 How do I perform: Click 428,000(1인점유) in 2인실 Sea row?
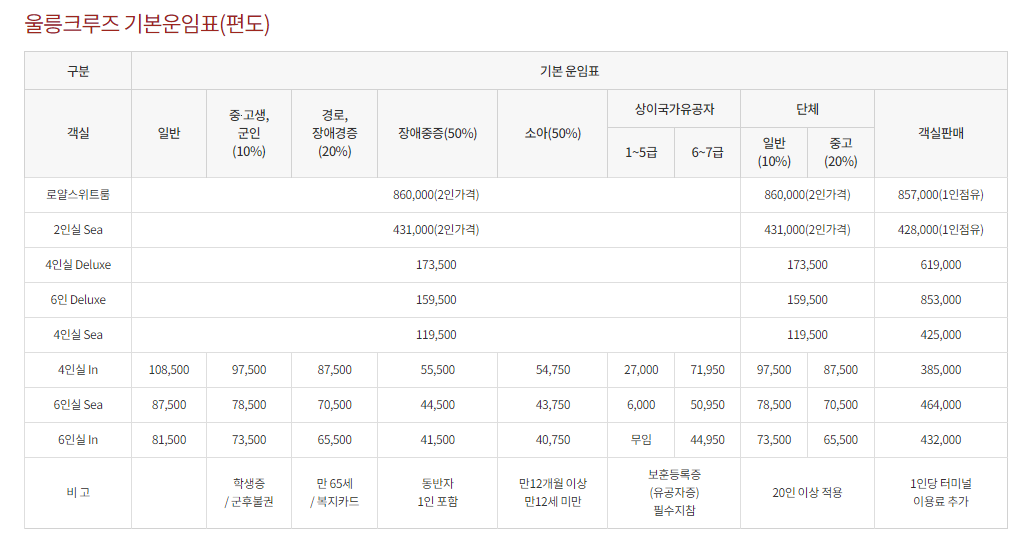click(941, 230)
